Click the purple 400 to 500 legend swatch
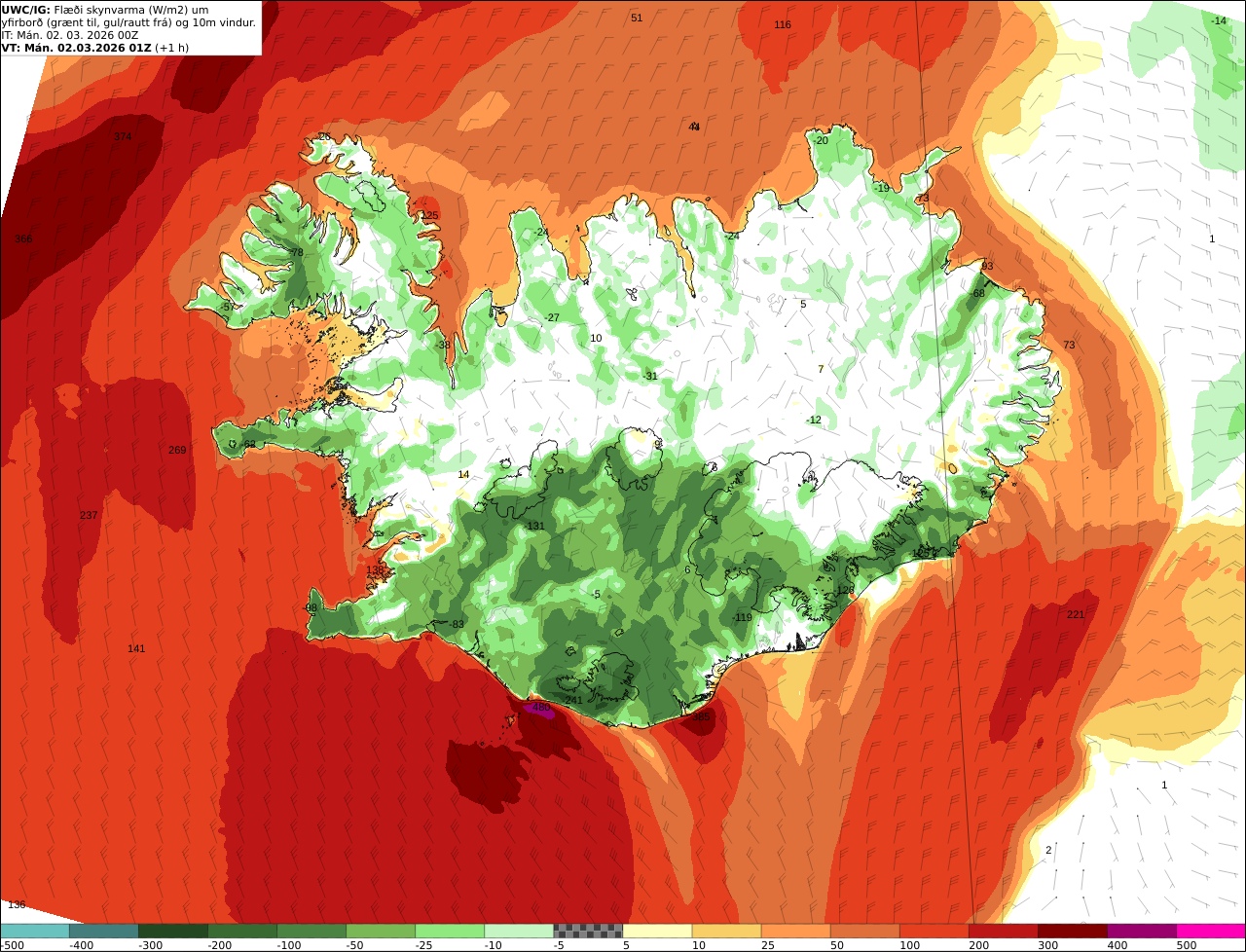Image resolution: width=1246 pixels, height=952 pixels. pyautogui.click(x=1141, y=931)
